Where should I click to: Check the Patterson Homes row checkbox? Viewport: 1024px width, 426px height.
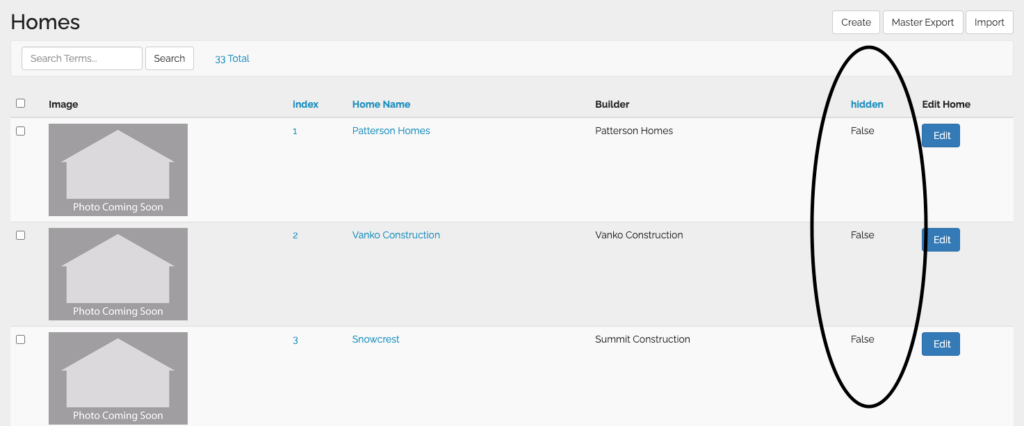[21, 131]
